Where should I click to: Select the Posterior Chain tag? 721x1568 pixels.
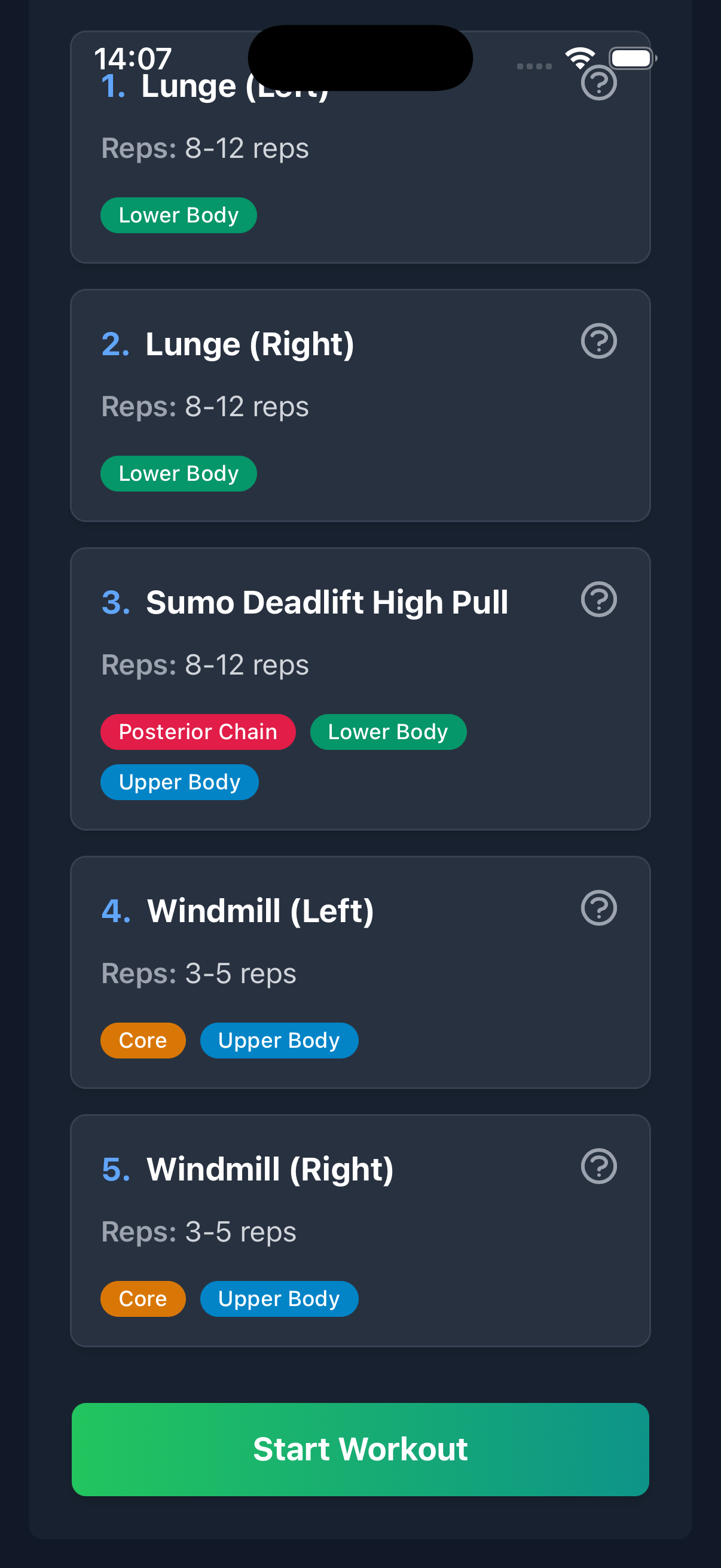tap(198, 731)
